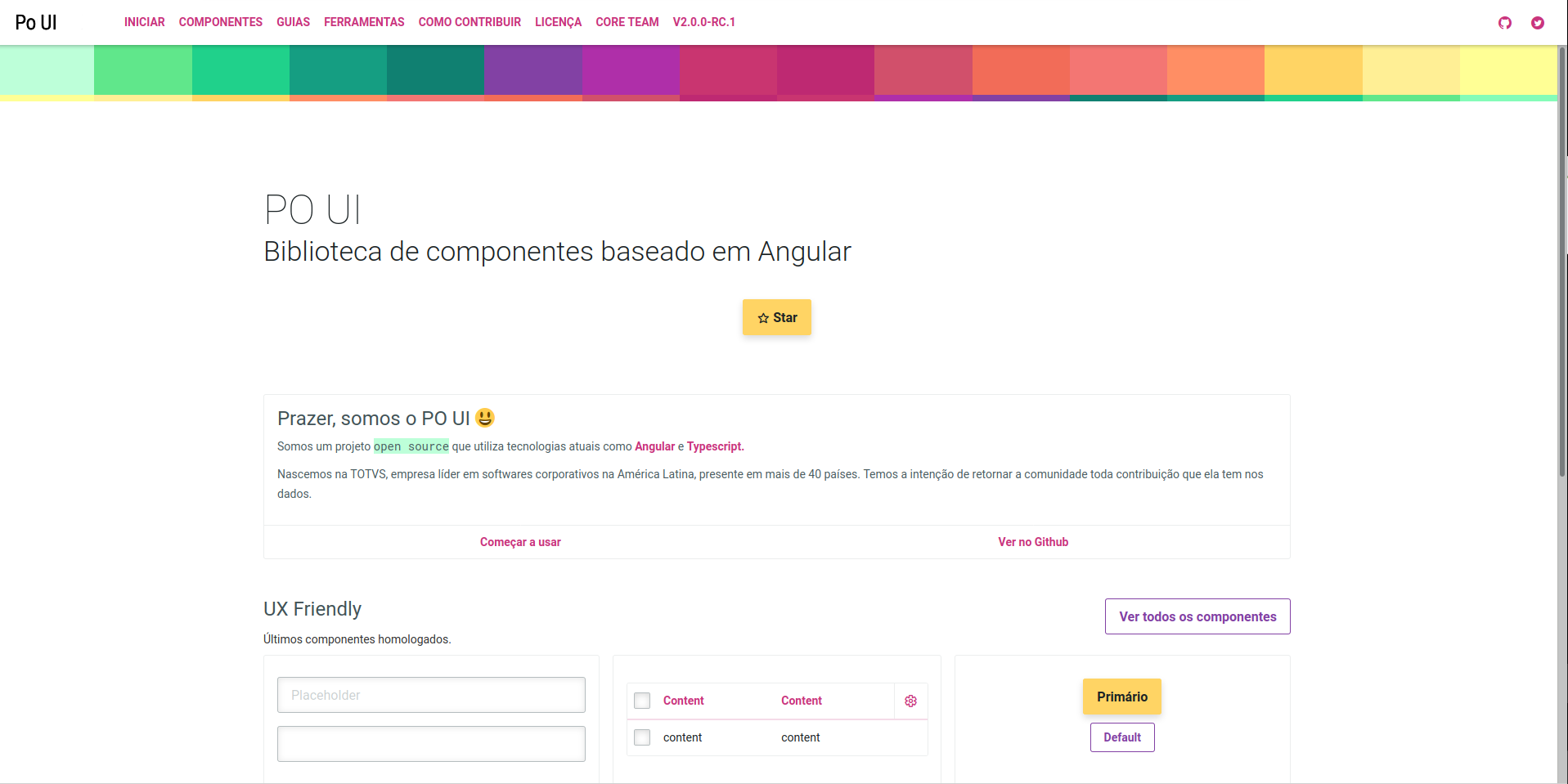
Task: Focus the Placeholder input field
Action: [431, 695]
